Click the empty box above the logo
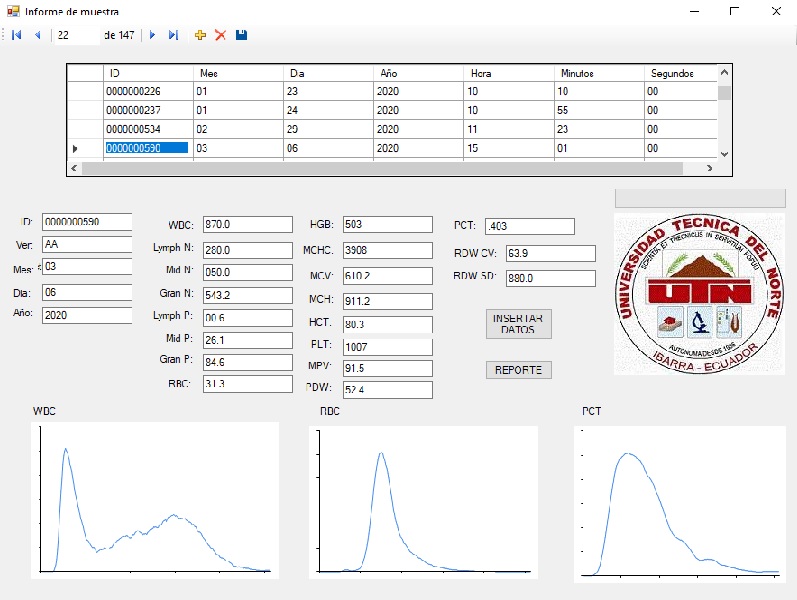The width and height of the screenshot is (797, 600). pyautogui.click(x=700, y=198)
